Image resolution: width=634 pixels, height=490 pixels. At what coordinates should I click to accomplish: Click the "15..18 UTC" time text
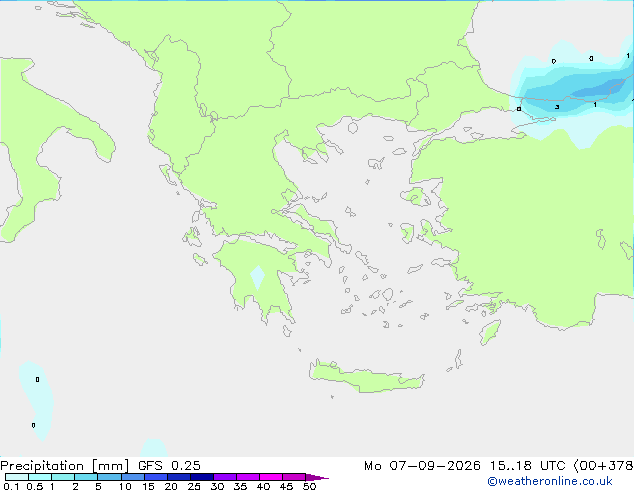click(x=530, y=466)
